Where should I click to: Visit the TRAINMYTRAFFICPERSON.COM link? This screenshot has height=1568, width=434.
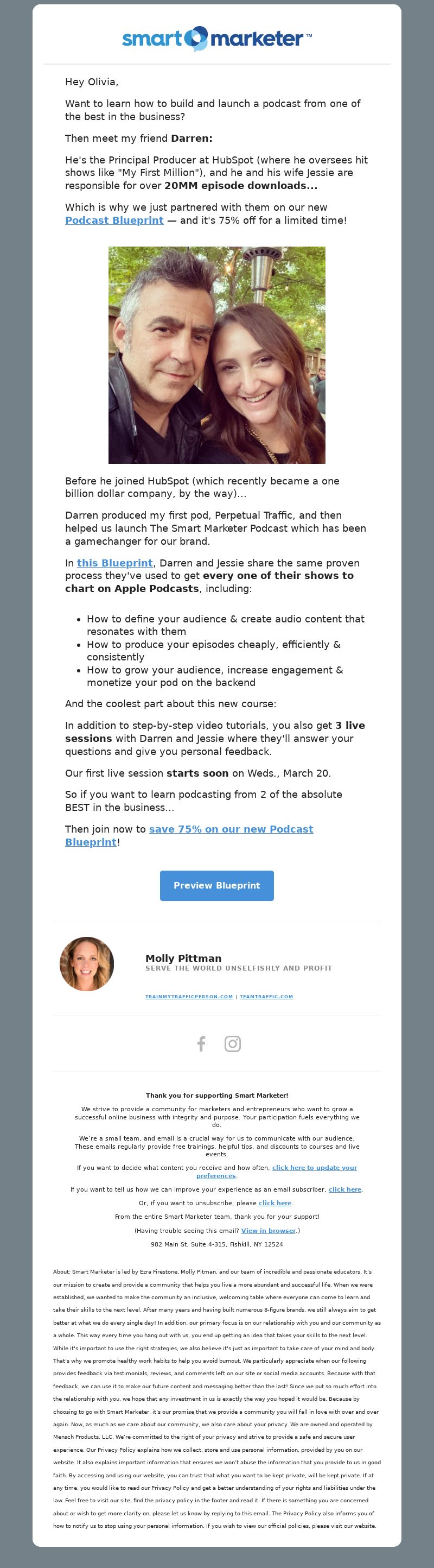tap(189, 997)
